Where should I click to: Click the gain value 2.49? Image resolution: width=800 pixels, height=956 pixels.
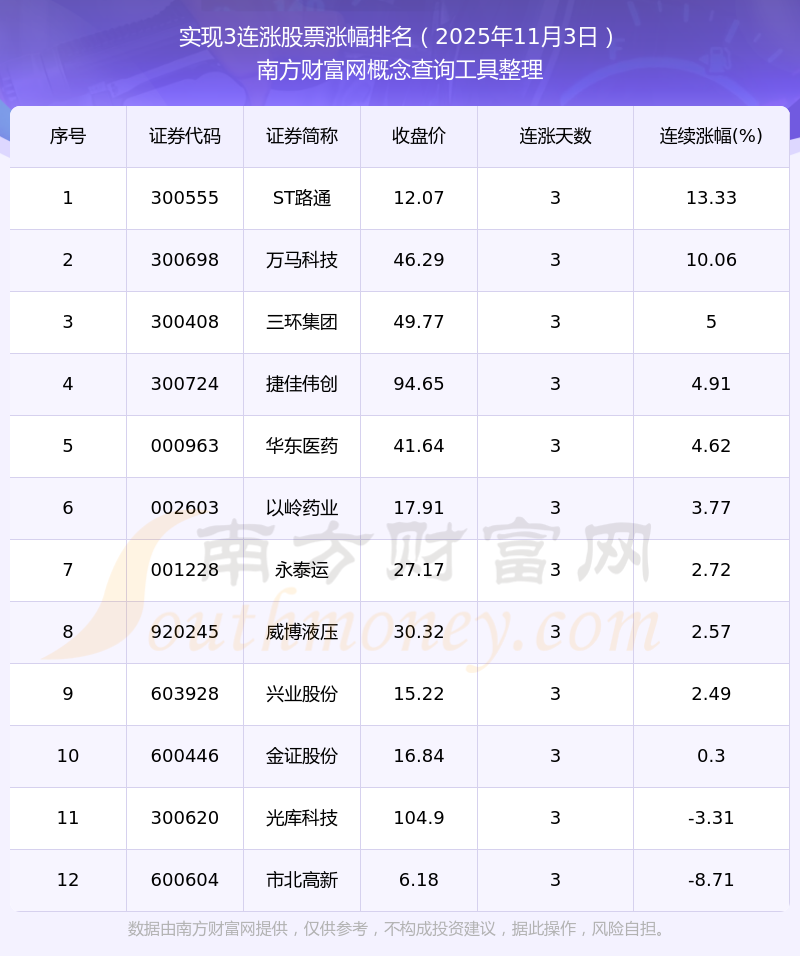click(x=711, y=694)
